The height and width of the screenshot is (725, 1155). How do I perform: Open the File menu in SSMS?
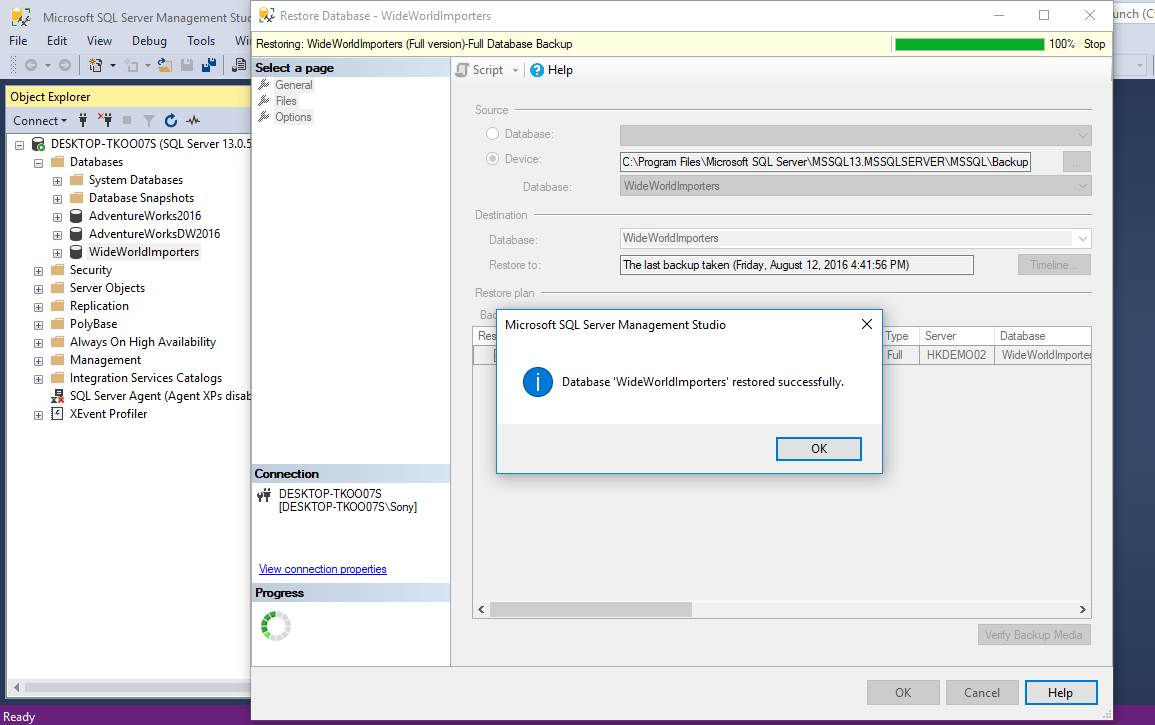point(18,41)
